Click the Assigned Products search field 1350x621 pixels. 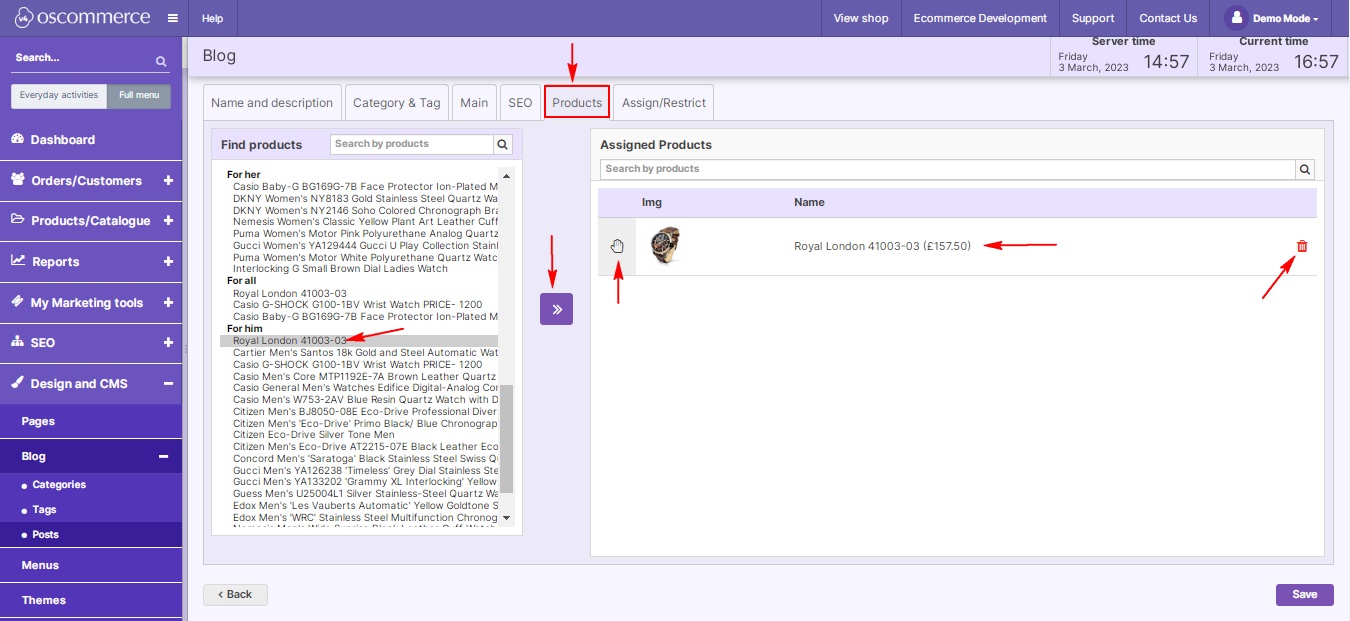[x=948, y=169]
